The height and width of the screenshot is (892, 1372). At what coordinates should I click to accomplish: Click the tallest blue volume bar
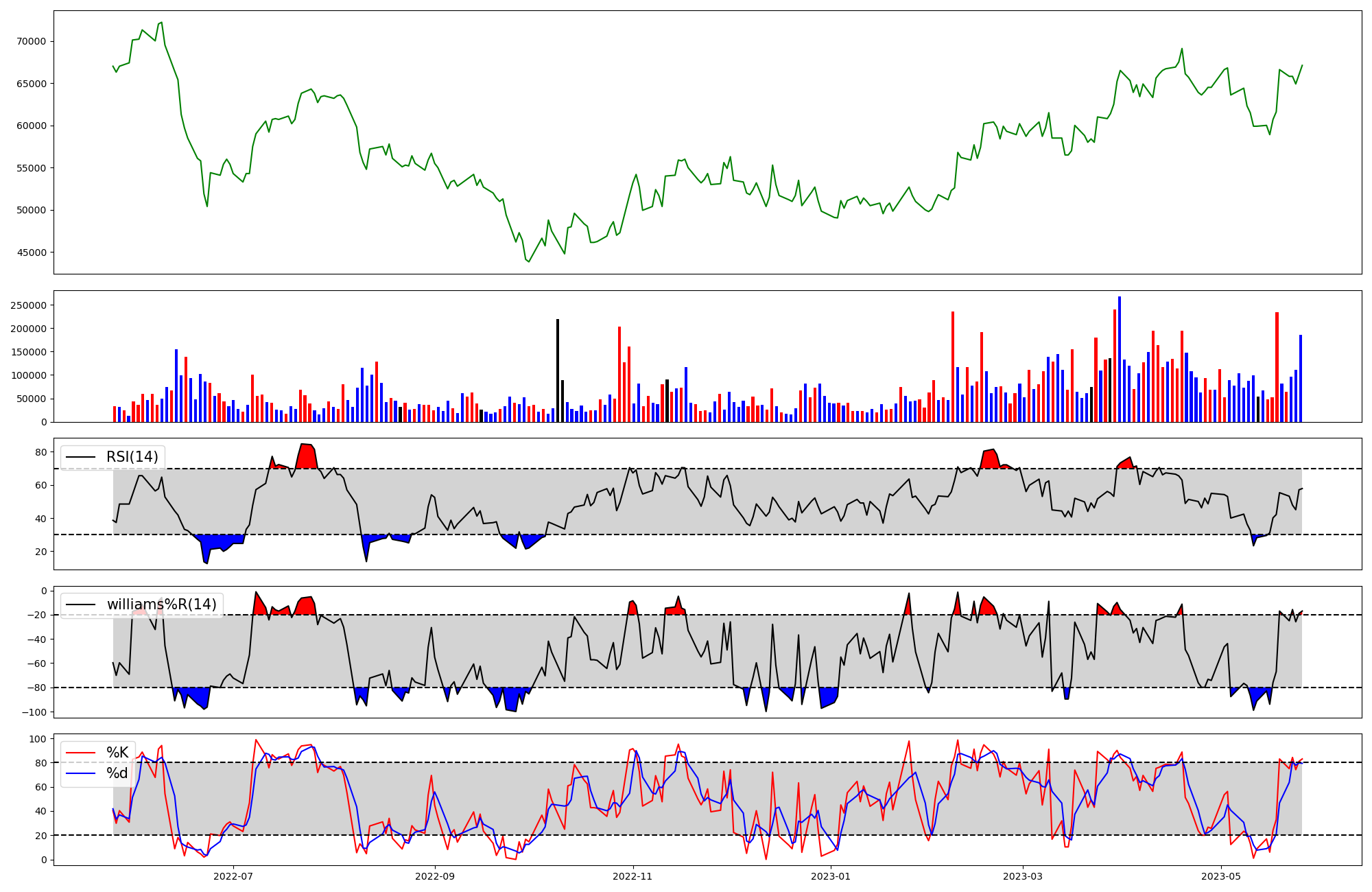(x=1120, y=359)
